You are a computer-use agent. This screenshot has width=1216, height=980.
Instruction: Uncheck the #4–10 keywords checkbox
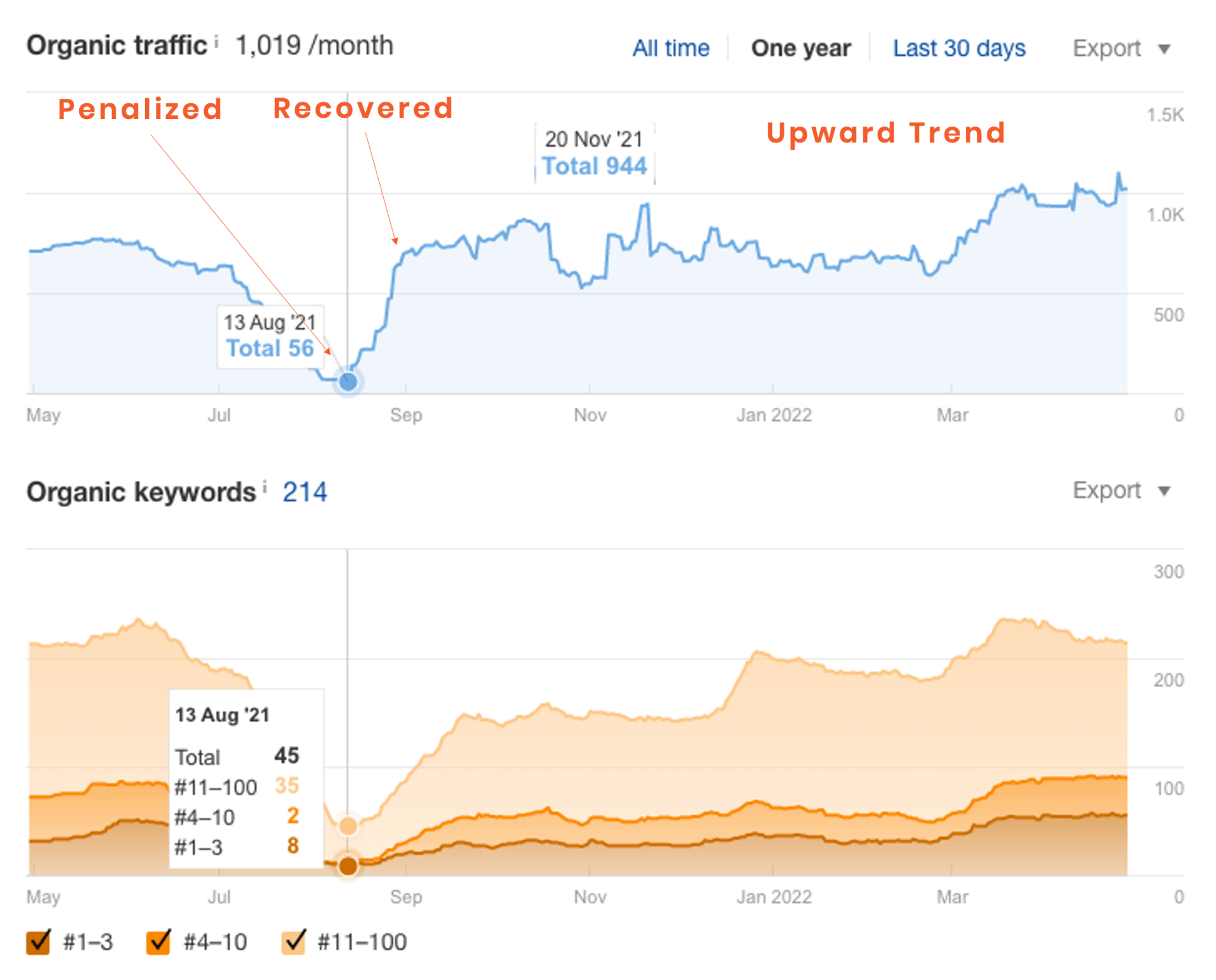coord(158,941)
